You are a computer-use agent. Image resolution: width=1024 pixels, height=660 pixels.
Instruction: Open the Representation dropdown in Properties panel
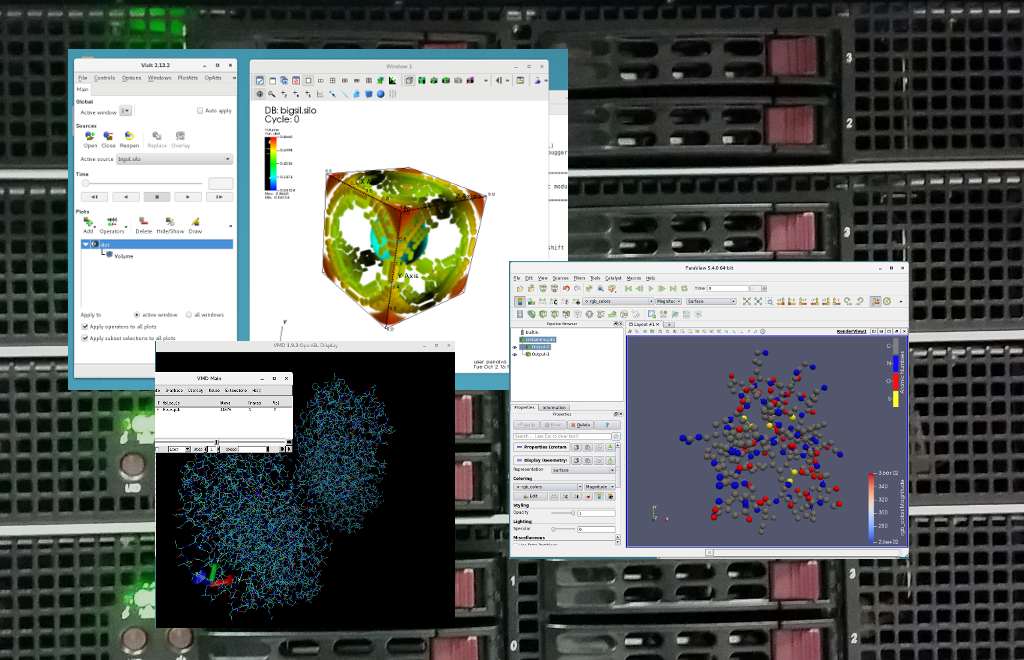583,470
